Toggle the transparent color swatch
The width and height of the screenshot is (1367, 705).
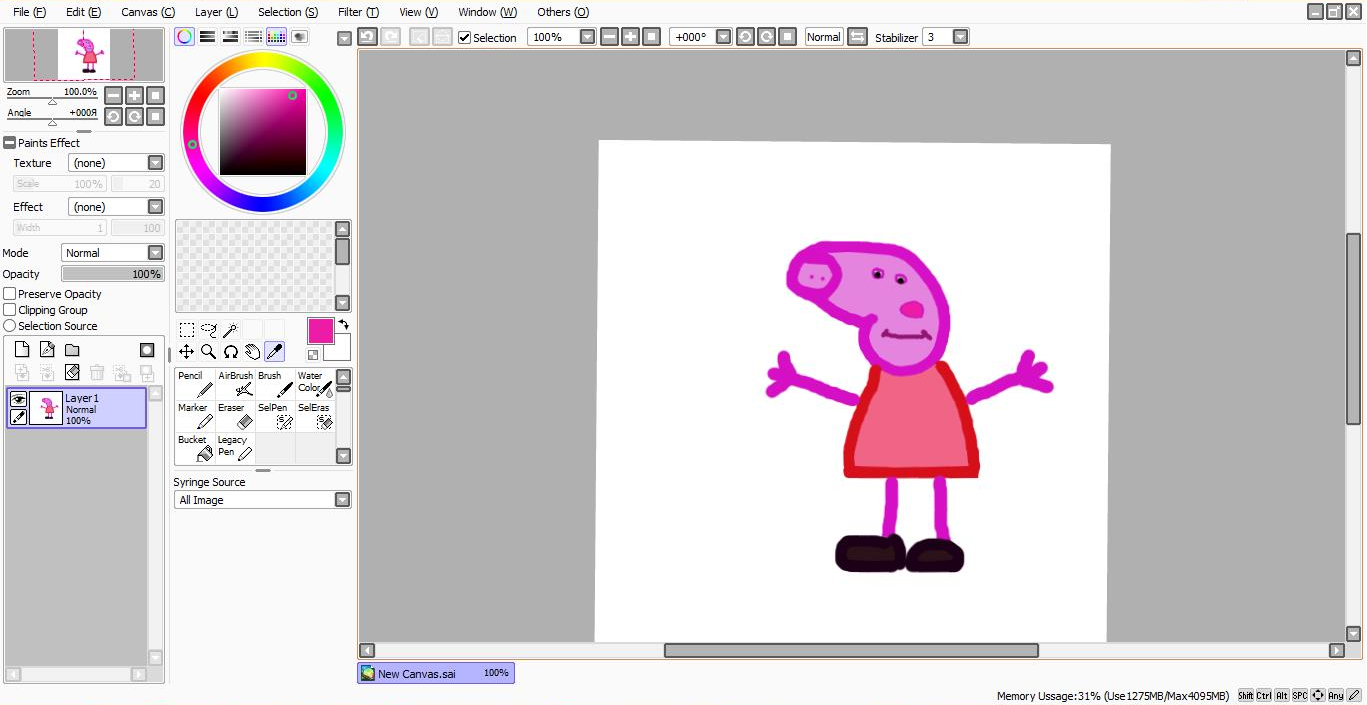pos(313,355)
